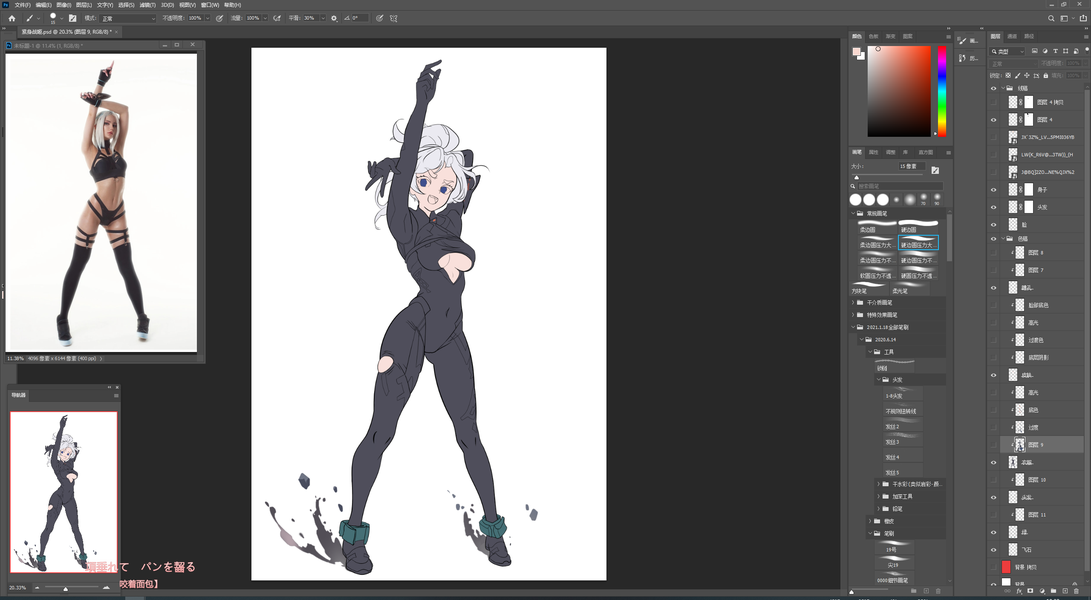The height and width of the screenshot is (600, 1091).
Task: Open symmetry butterfly options icon
Action: pyautogui.click(x=394, y=18)
